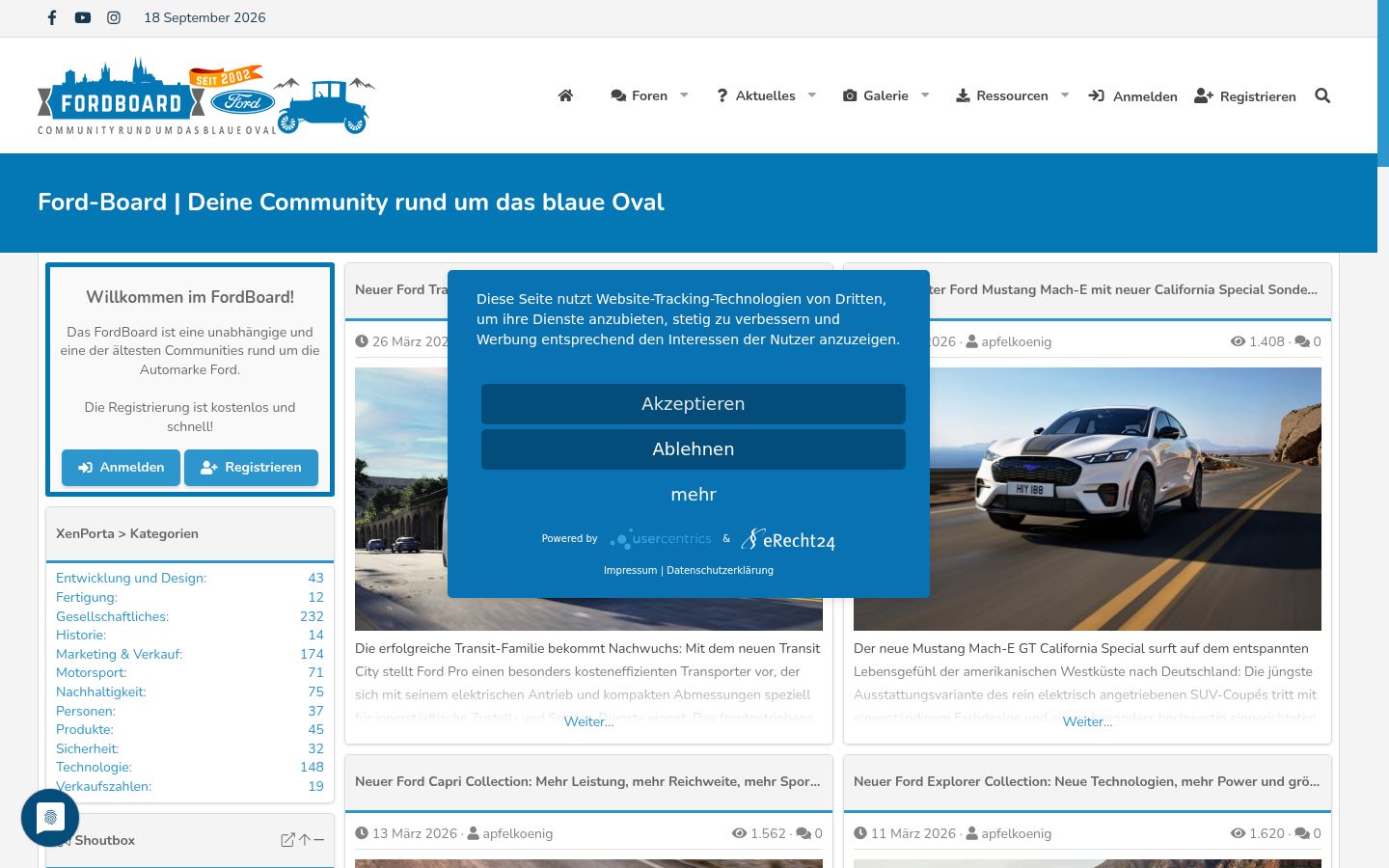The height and width of the screenshot is (868, 1389).
Task: Click the Shoutbox up-arrow icon
Action: (305, 840)
